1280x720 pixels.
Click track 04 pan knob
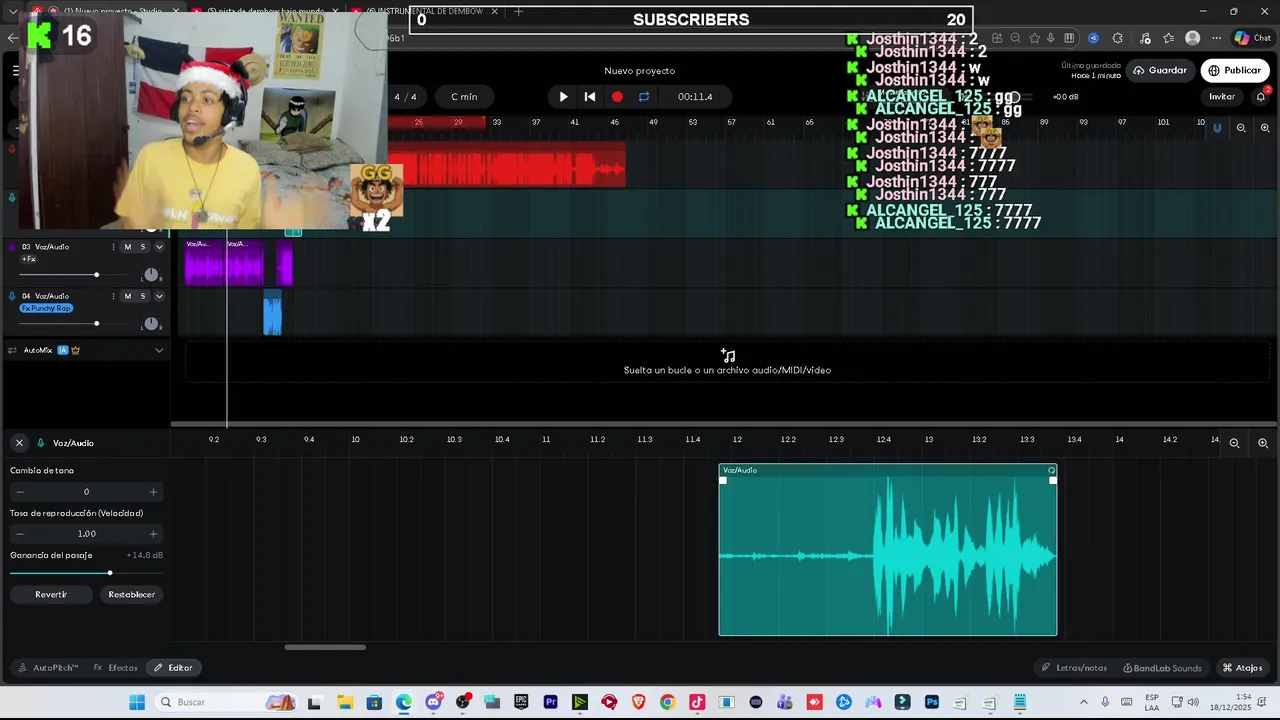pyautogui.click(x=151, y=323)
